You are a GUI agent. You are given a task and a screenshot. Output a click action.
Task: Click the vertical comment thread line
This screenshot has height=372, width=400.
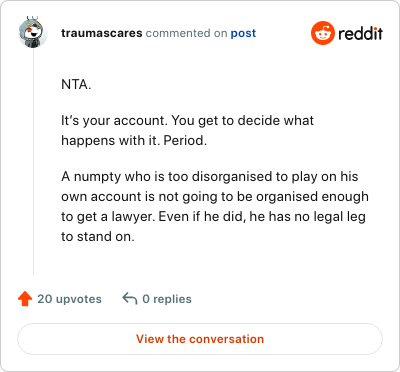(x=33, y=162)
